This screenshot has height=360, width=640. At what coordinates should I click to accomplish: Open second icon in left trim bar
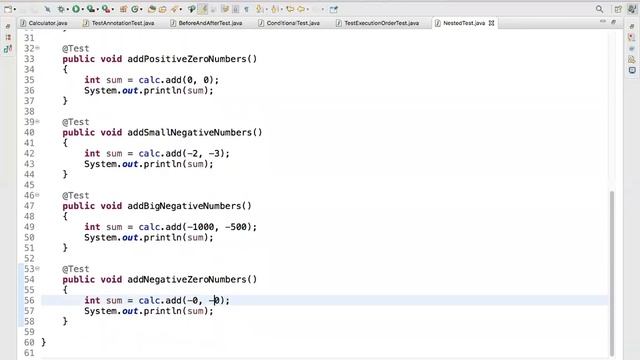pyautogui.click(x=8, y=38)
